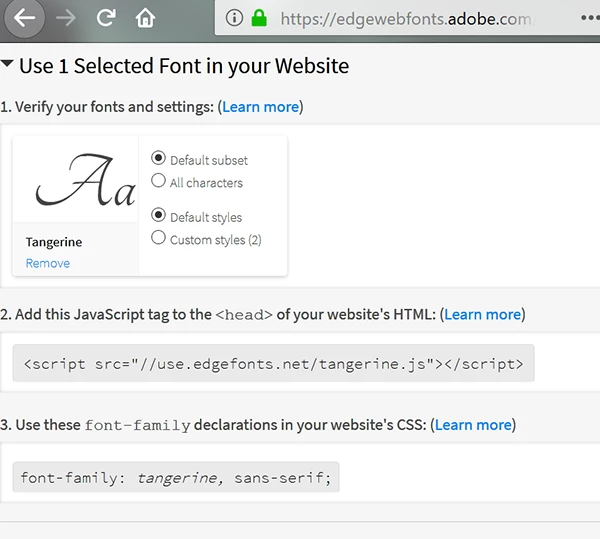600x539 pixels.
Task: Go to the browser home page icon
Action: pyautogui.click(x=146, y=18)
